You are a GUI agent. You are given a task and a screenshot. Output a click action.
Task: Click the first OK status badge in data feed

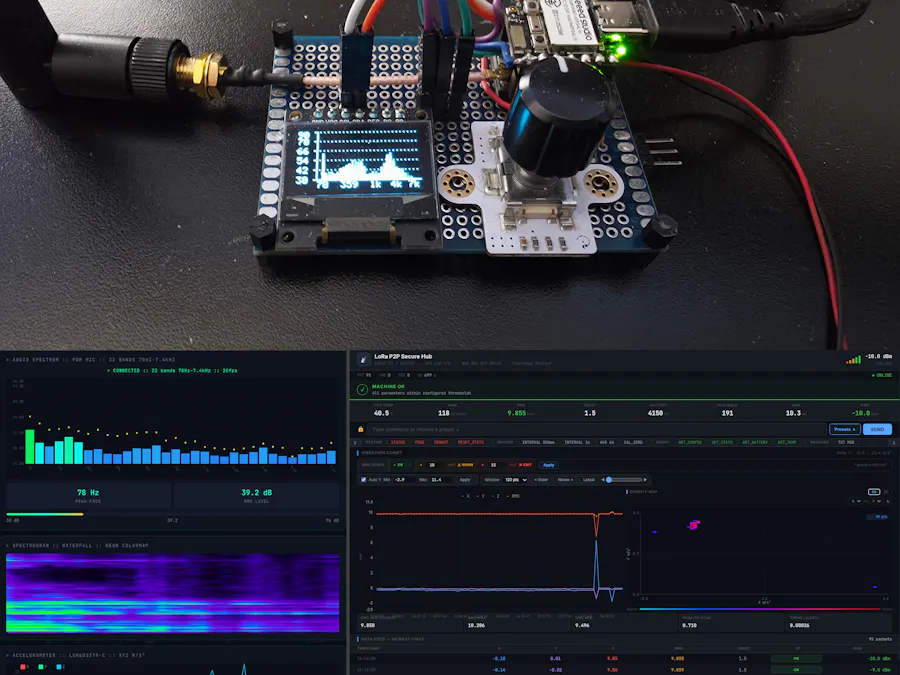tap(796, 659)
